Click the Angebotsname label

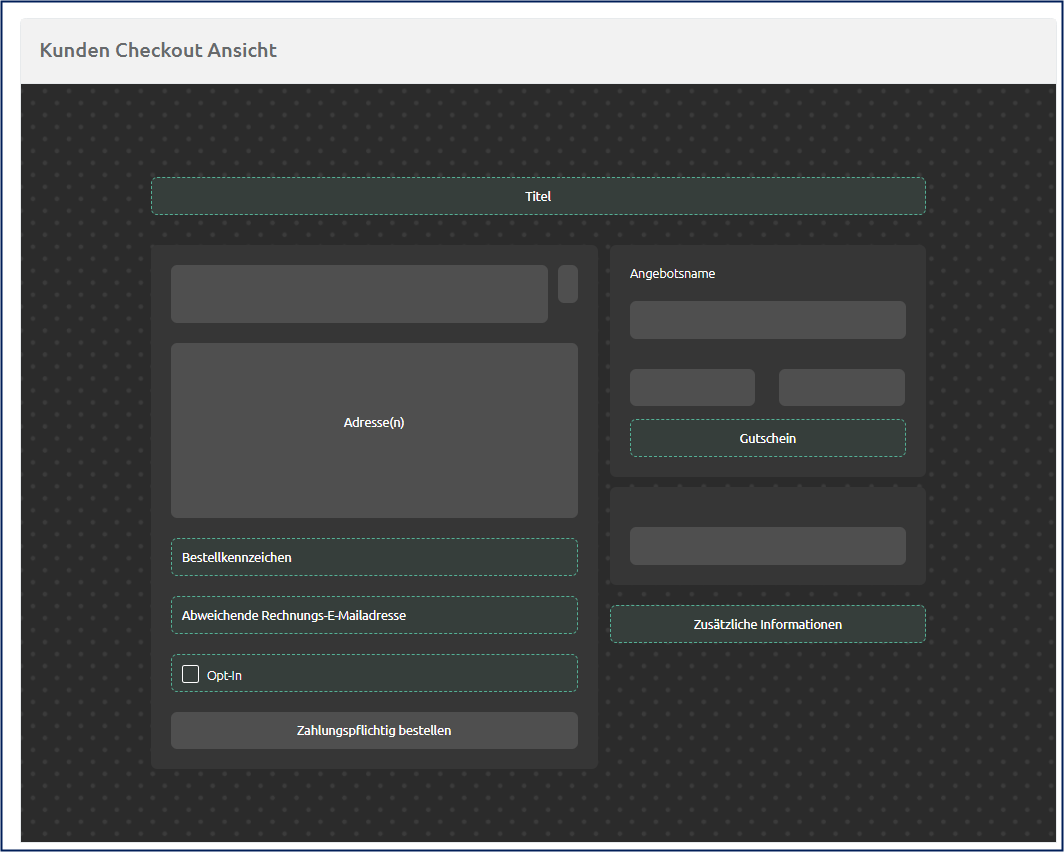click(672, 274)
